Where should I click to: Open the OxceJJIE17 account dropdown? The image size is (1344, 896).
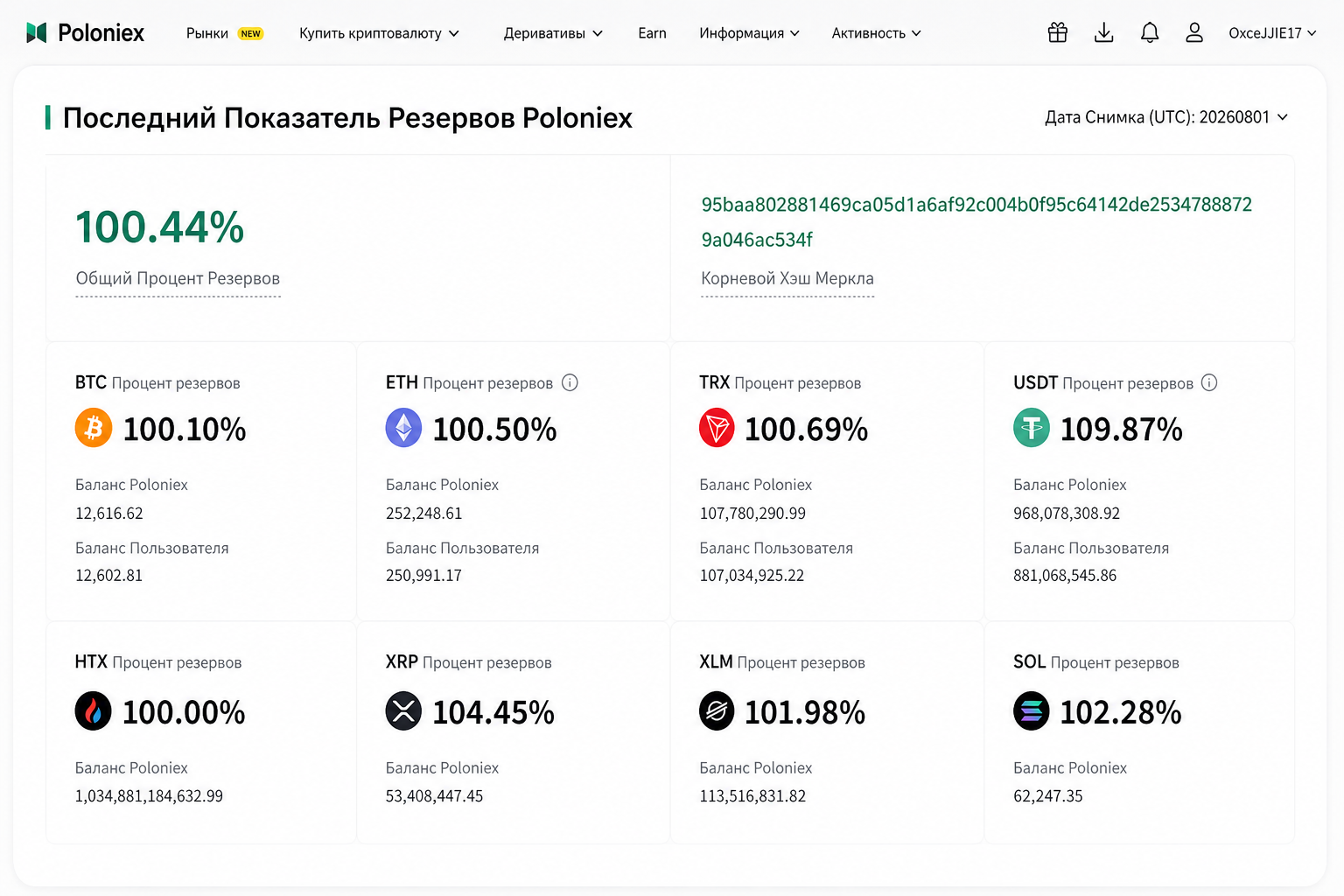point(1272,33)
